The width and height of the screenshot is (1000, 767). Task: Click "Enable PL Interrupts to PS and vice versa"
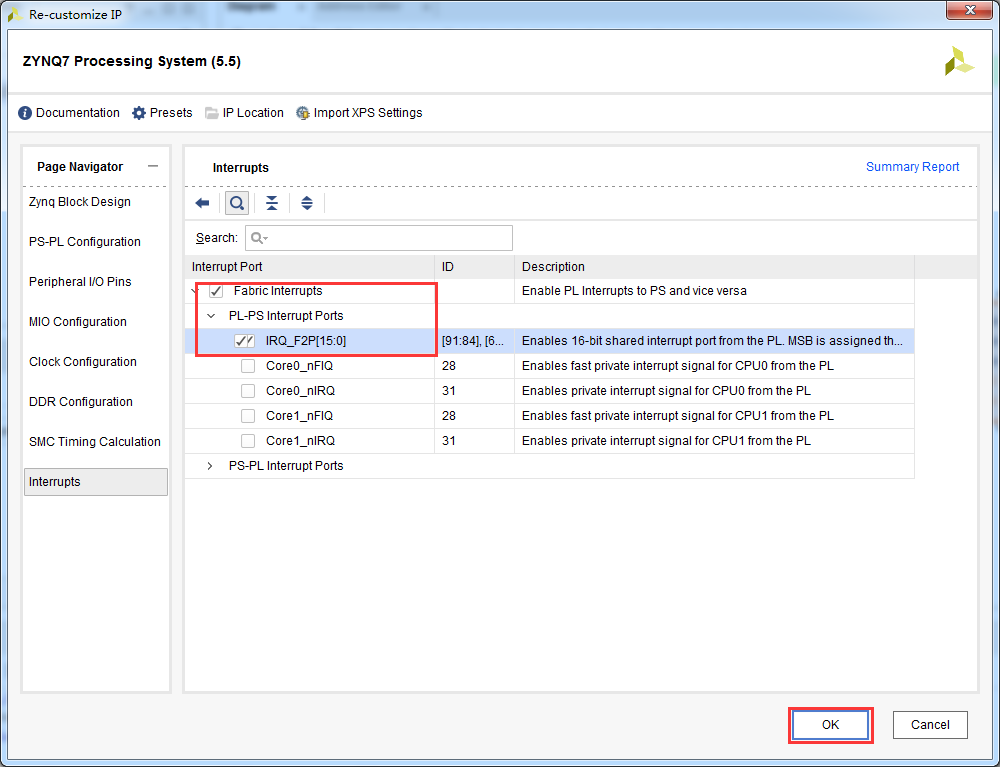(x=634, y=291)
